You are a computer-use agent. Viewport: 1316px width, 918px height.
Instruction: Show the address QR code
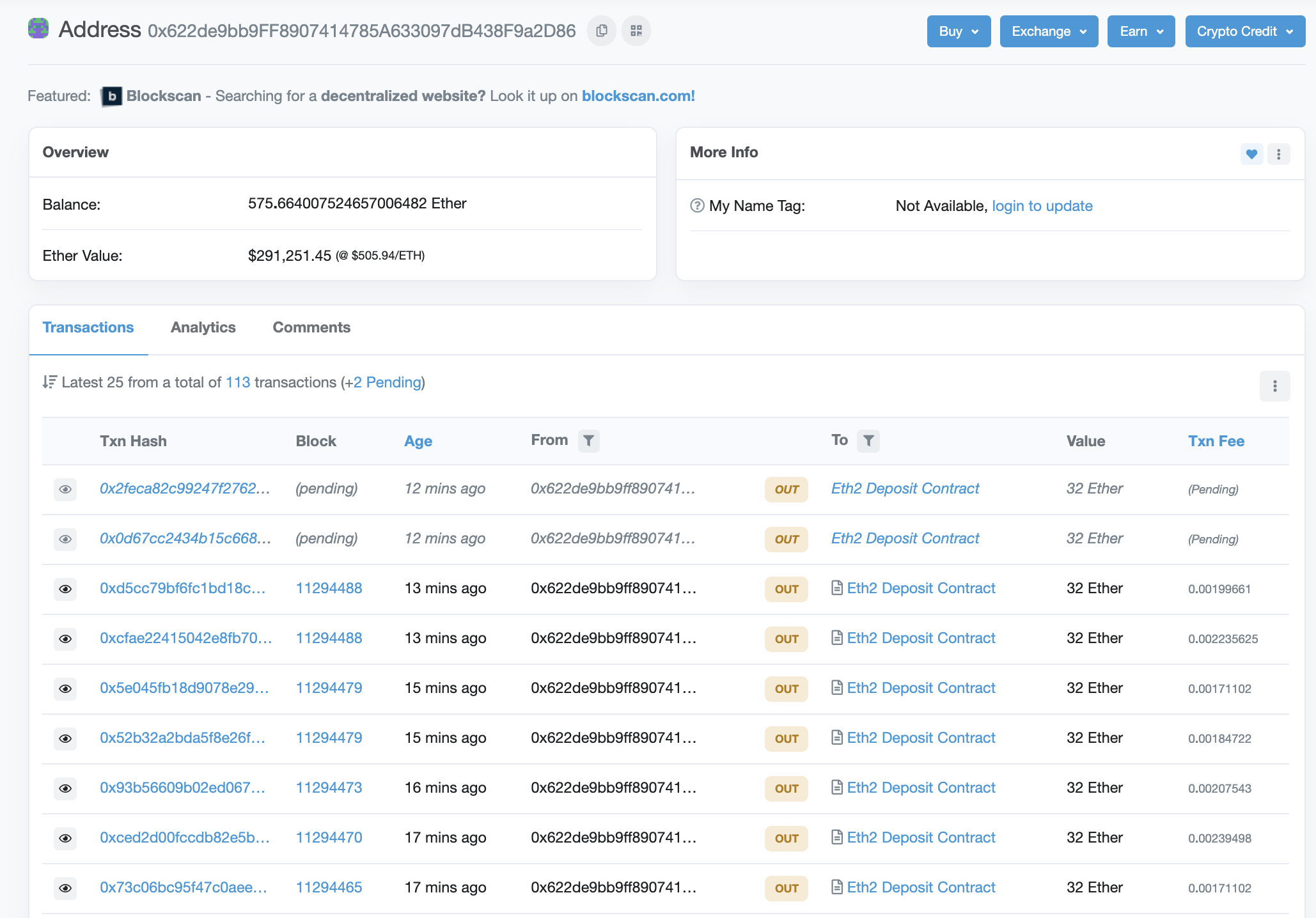pyautogui.click(x=636, y=31)
